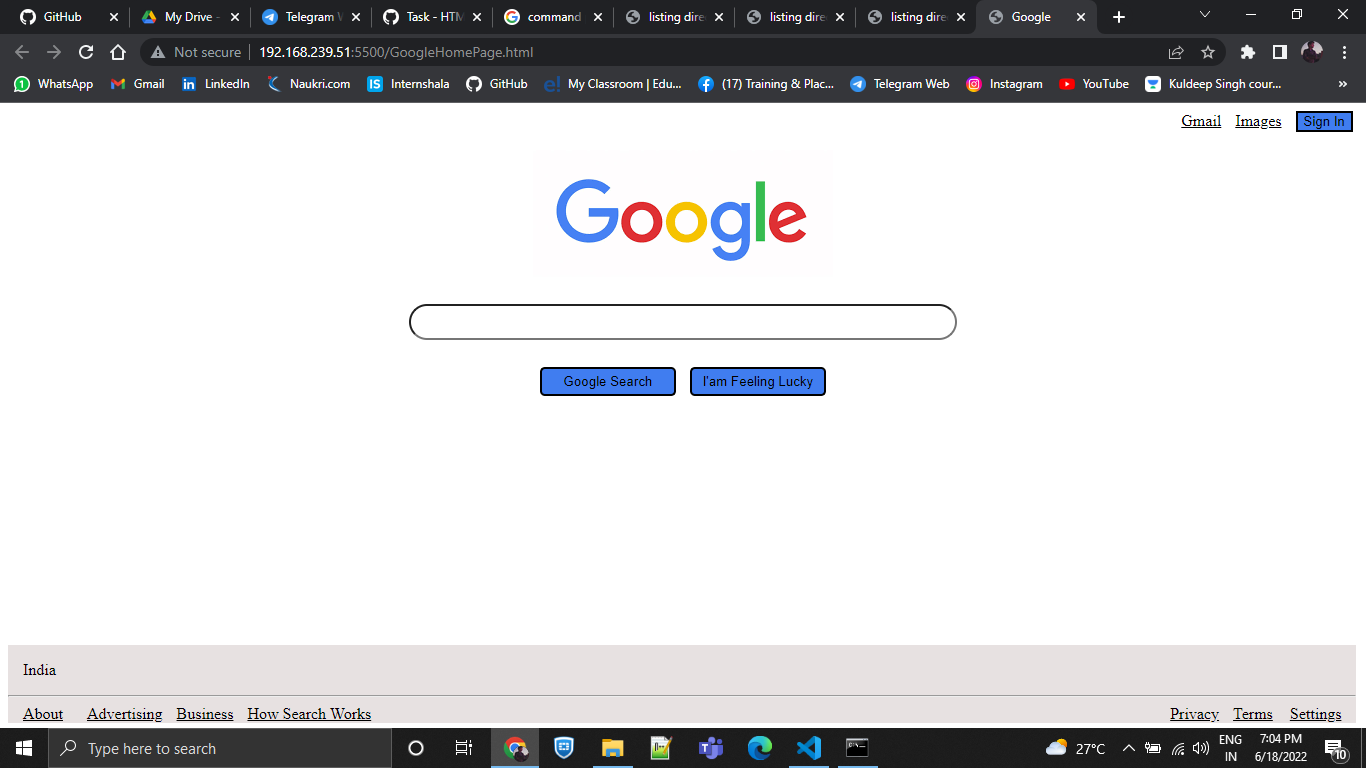Image resolution: width=1366 pixels, height=768 pixels.
Task: Click the Google Search button
Action: click(607, 381)
